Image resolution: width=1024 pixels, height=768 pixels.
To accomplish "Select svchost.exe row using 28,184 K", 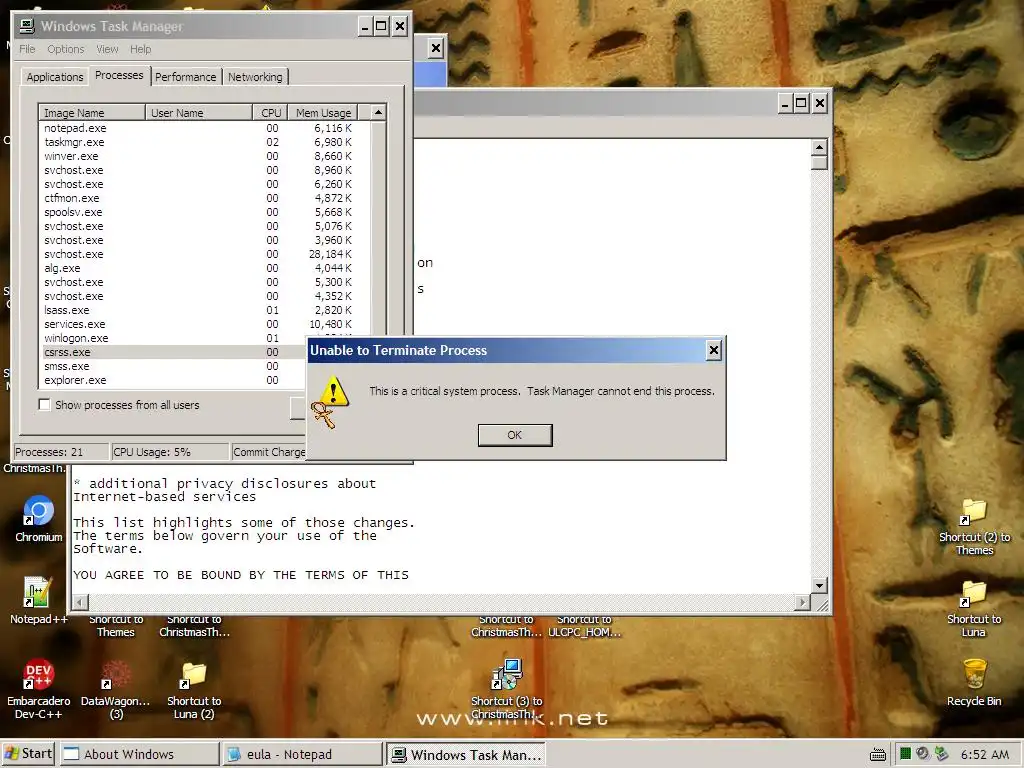I will 204,254.
